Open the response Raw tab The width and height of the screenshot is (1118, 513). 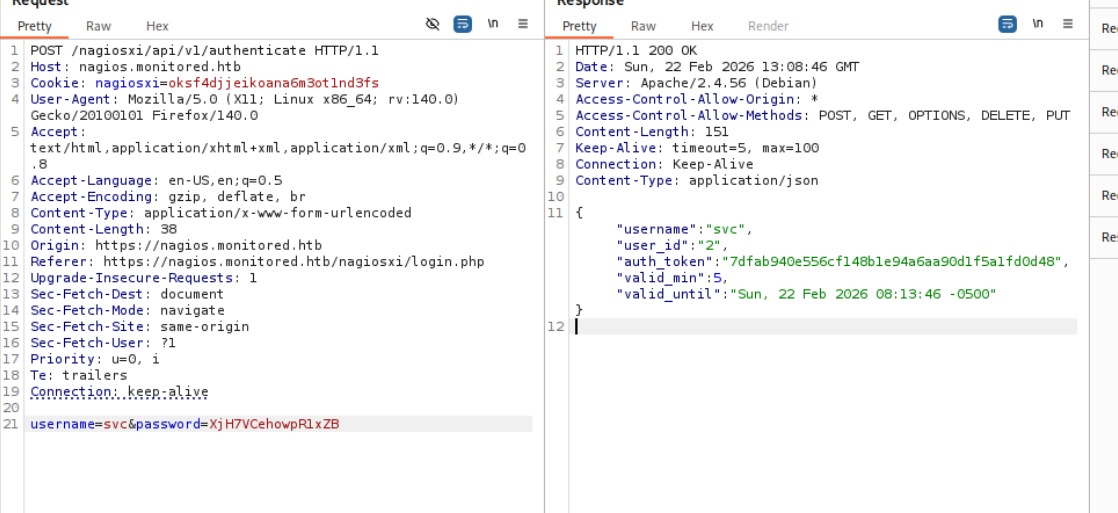tap(643, 26)
